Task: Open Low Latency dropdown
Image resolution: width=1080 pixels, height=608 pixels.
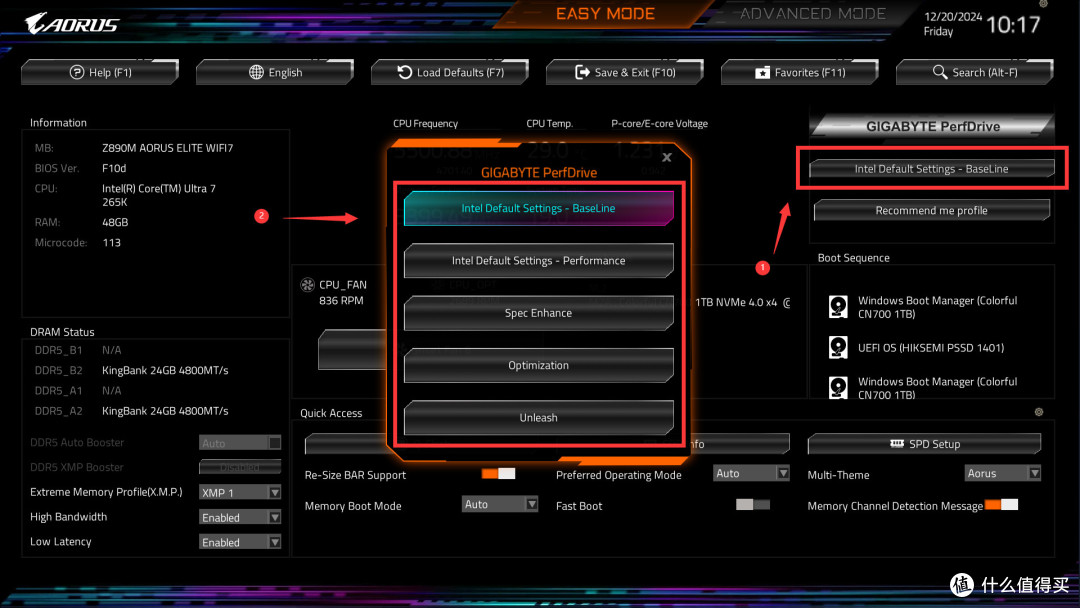Action: 240,542
